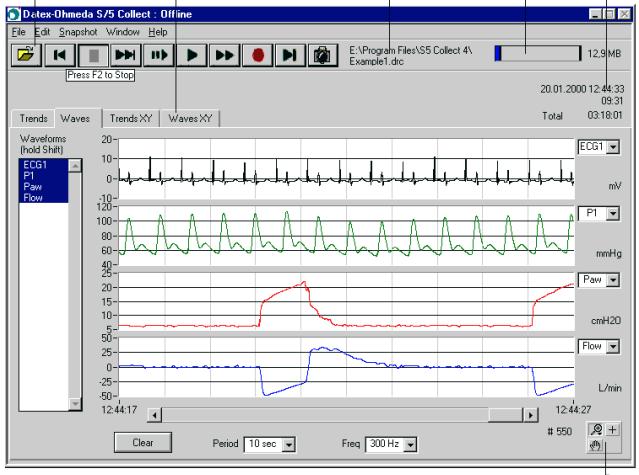Viewport: 639px width, 475px height.
Task: Choose the hand pan tool icon
Action: tap(596, 445)
